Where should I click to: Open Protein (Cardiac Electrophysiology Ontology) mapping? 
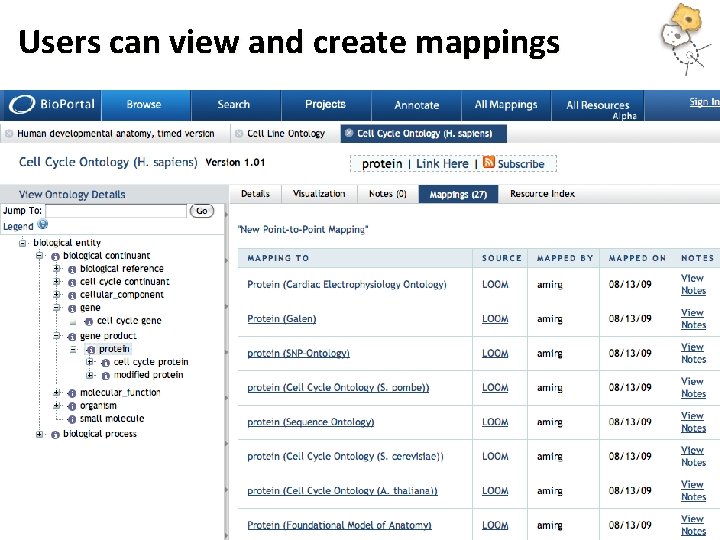point(347,285)
